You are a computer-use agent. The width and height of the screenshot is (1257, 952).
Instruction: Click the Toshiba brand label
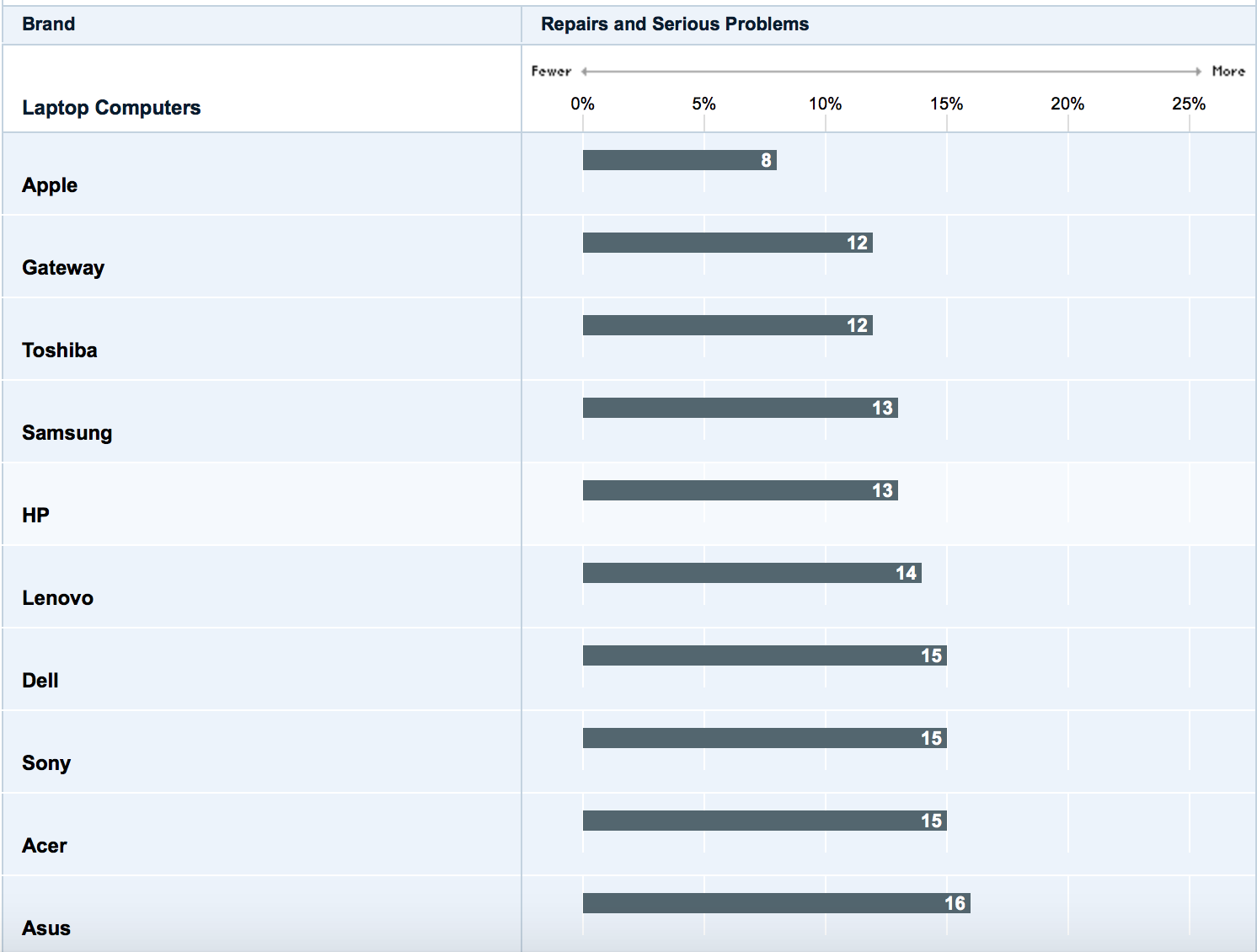click(60, 350)
